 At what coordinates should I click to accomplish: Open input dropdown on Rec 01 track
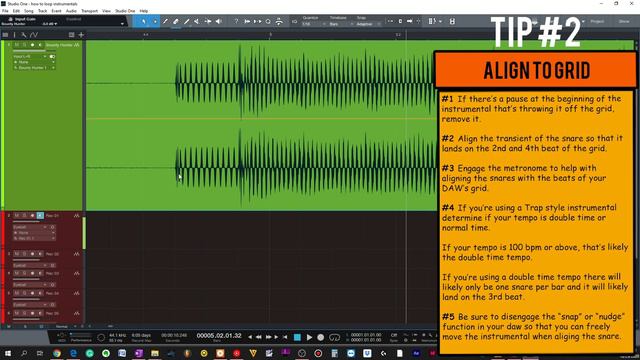pyautogui.click(x=30, y=227)
